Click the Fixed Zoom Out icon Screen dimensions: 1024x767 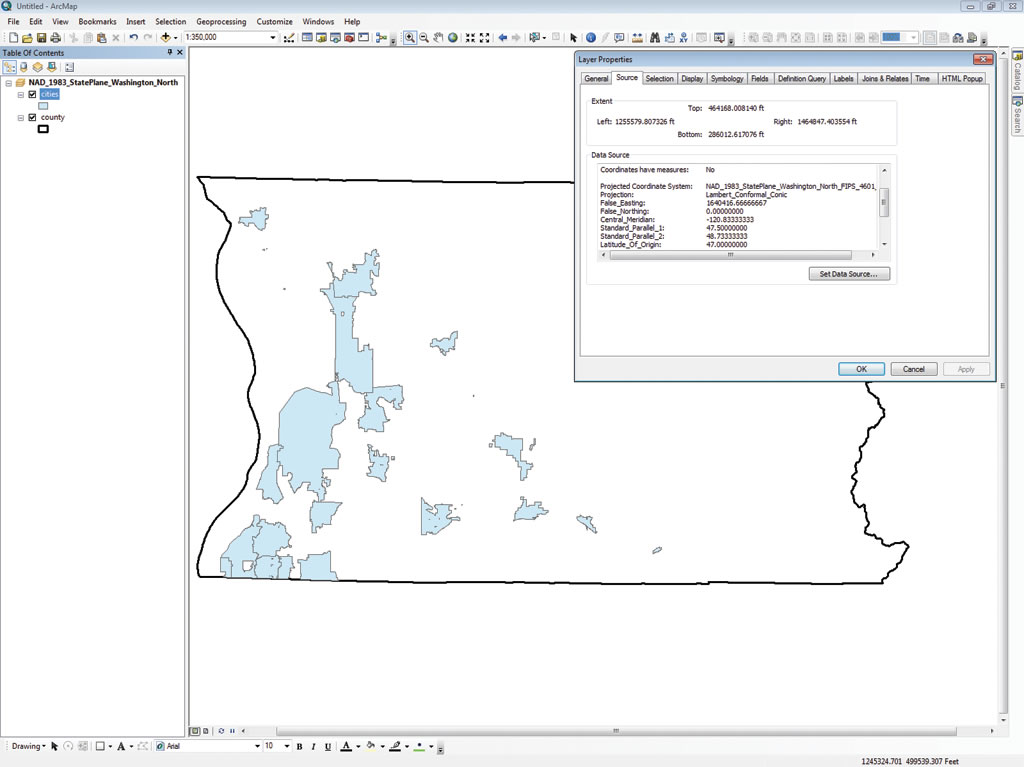(x=485, y=38)
